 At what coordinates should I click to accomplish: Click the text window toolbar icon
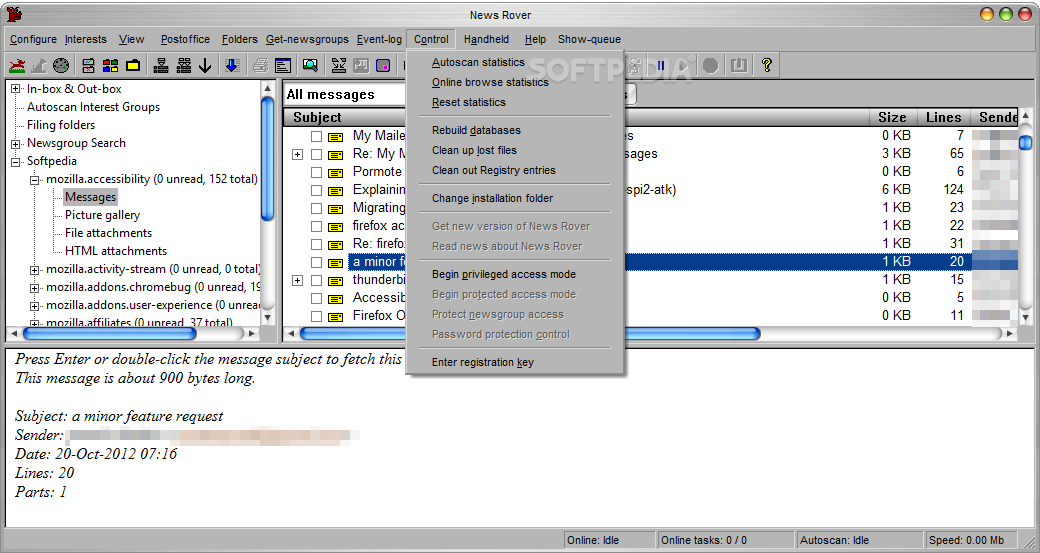click(283, 65)
